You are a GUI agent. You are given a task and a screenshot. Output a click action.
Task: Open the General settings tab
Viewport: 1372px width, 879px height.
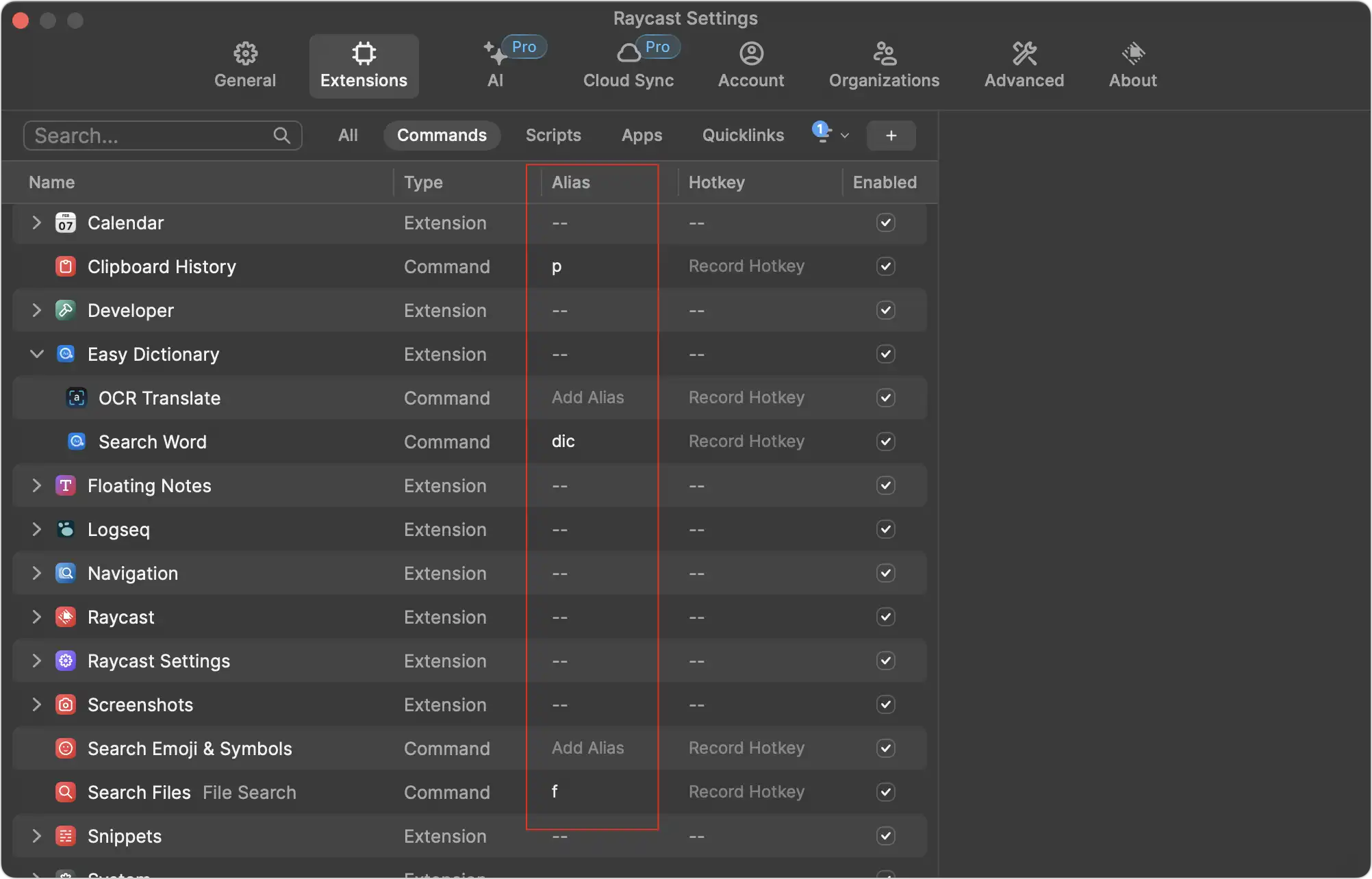coord(245,66)
